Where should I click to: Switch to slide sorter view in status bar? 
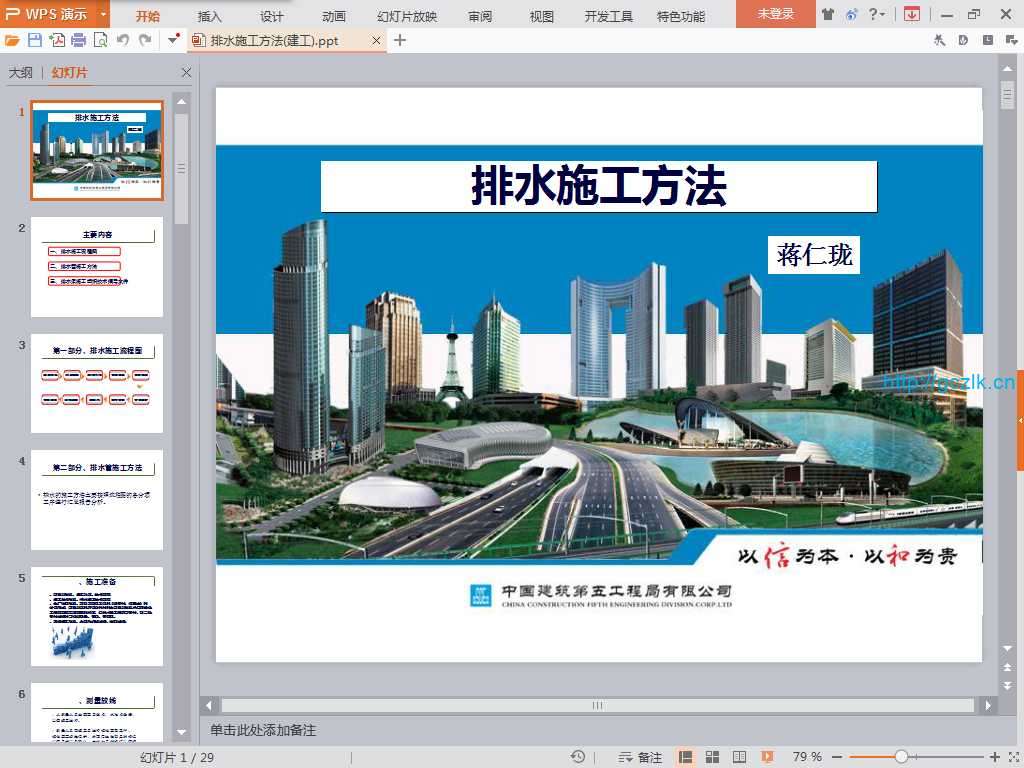(713, 757)
